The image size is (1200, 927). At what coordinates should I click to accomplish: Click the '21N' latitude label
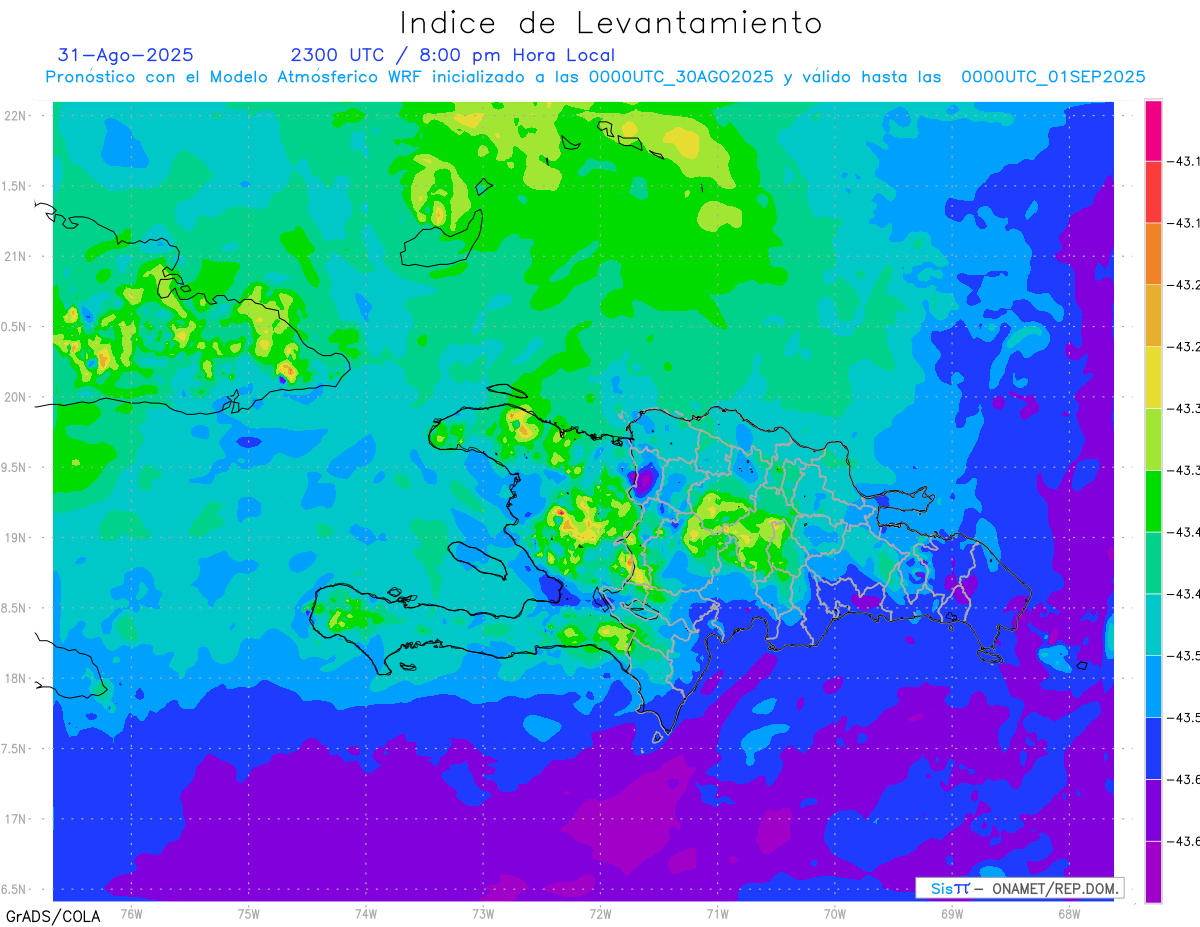(15, 256)
